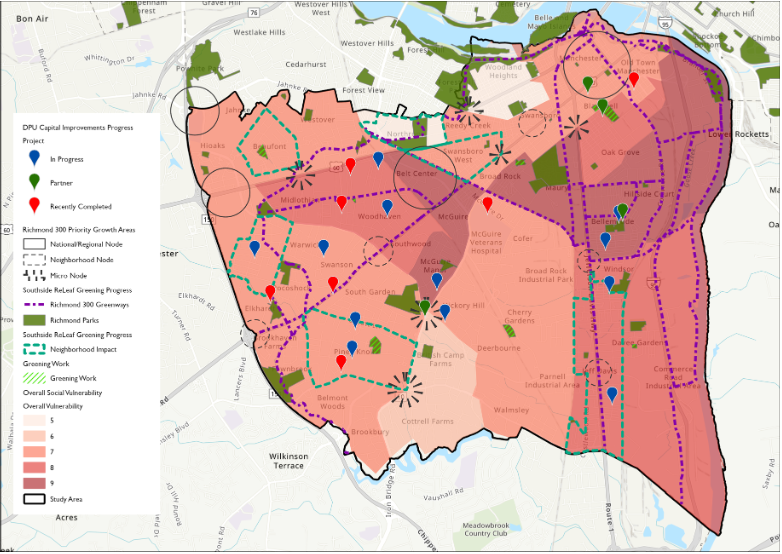Click the 'Broad Rock Industrial Park' label
782x554 pixels.
(546, 275)
